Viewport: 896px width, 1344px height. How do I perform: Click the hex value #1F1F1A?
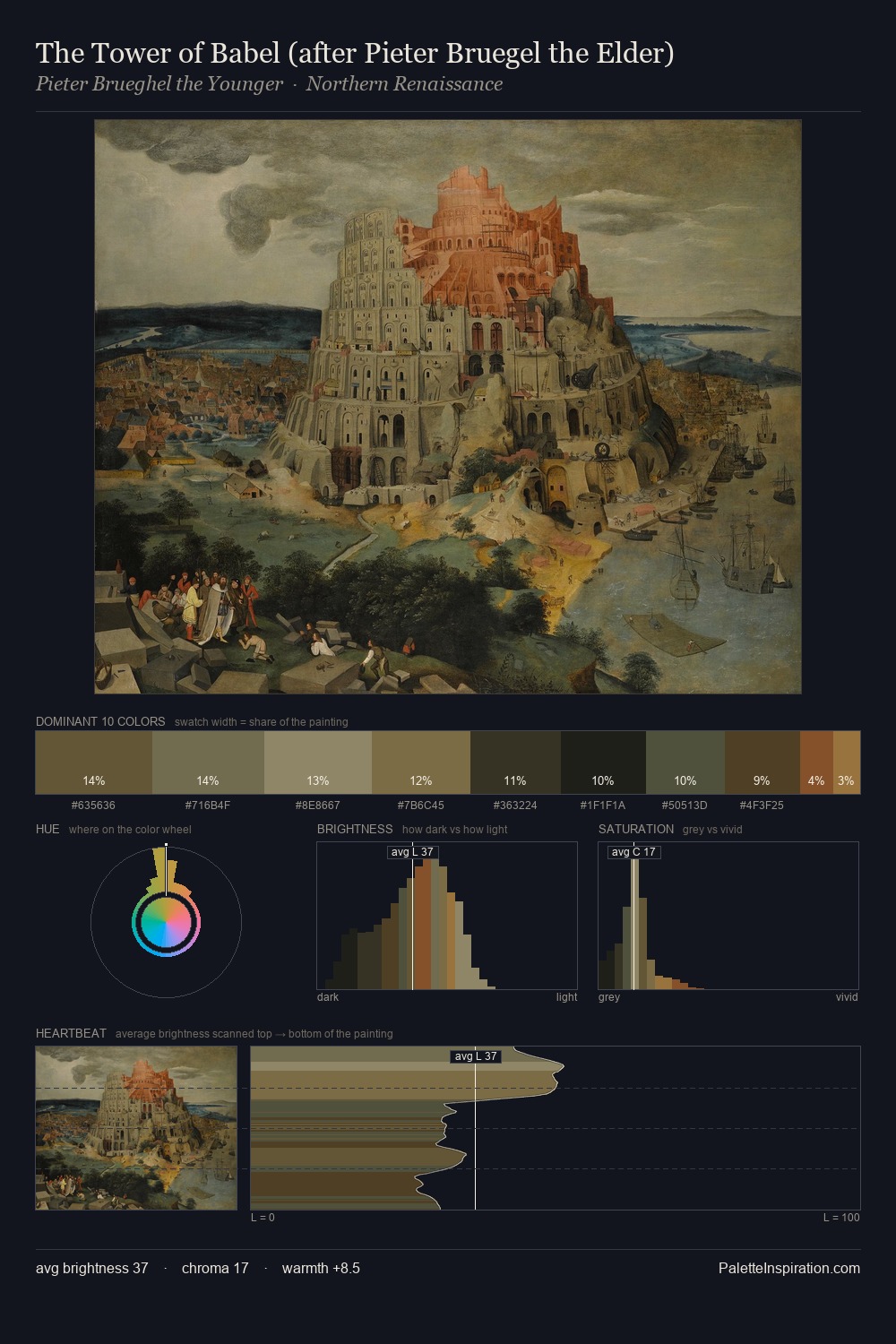(x=603, y=806)
